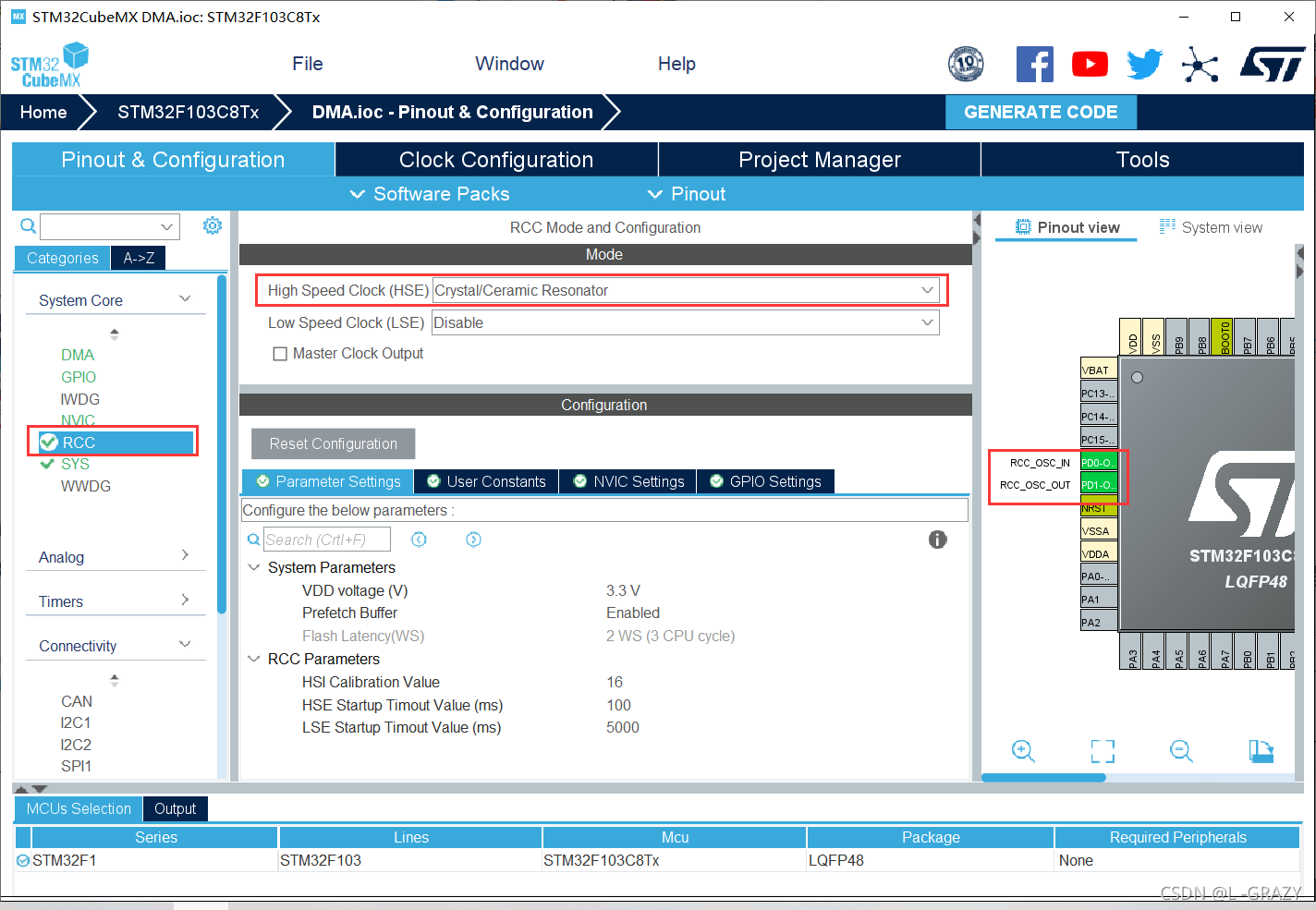Click the GENERATE CODE button
This screenshot has width=1316, height=910.
coord(1041,112)
